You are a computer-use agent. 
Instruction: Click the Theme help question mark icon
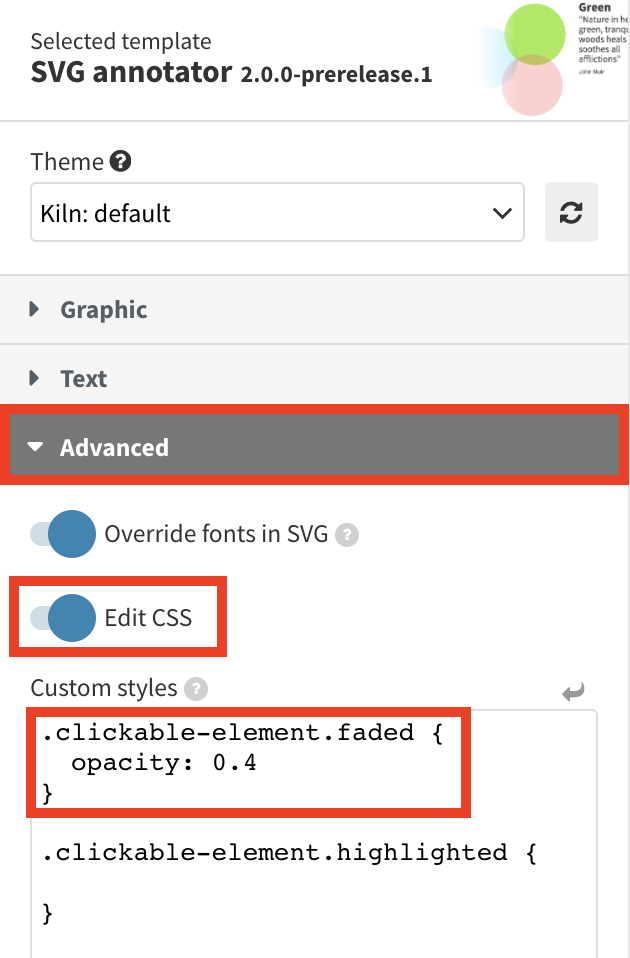[x=119, y=161]
